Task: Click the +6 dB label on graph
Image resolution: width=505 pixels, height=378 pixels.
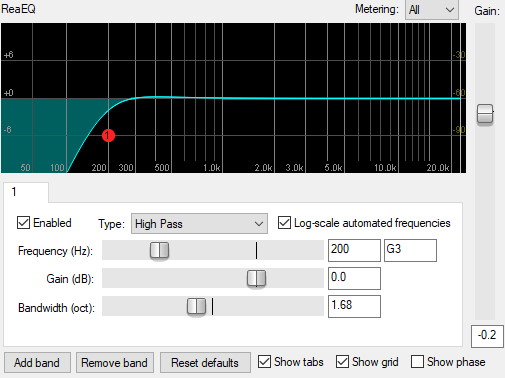Action: 9,55
